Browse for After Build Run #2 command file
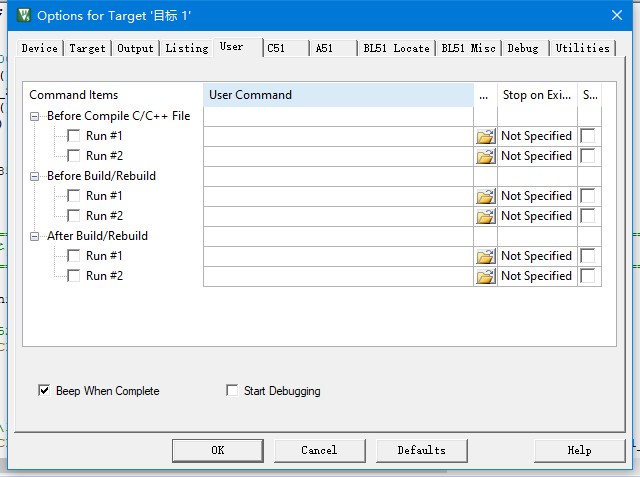 point(485,276)
